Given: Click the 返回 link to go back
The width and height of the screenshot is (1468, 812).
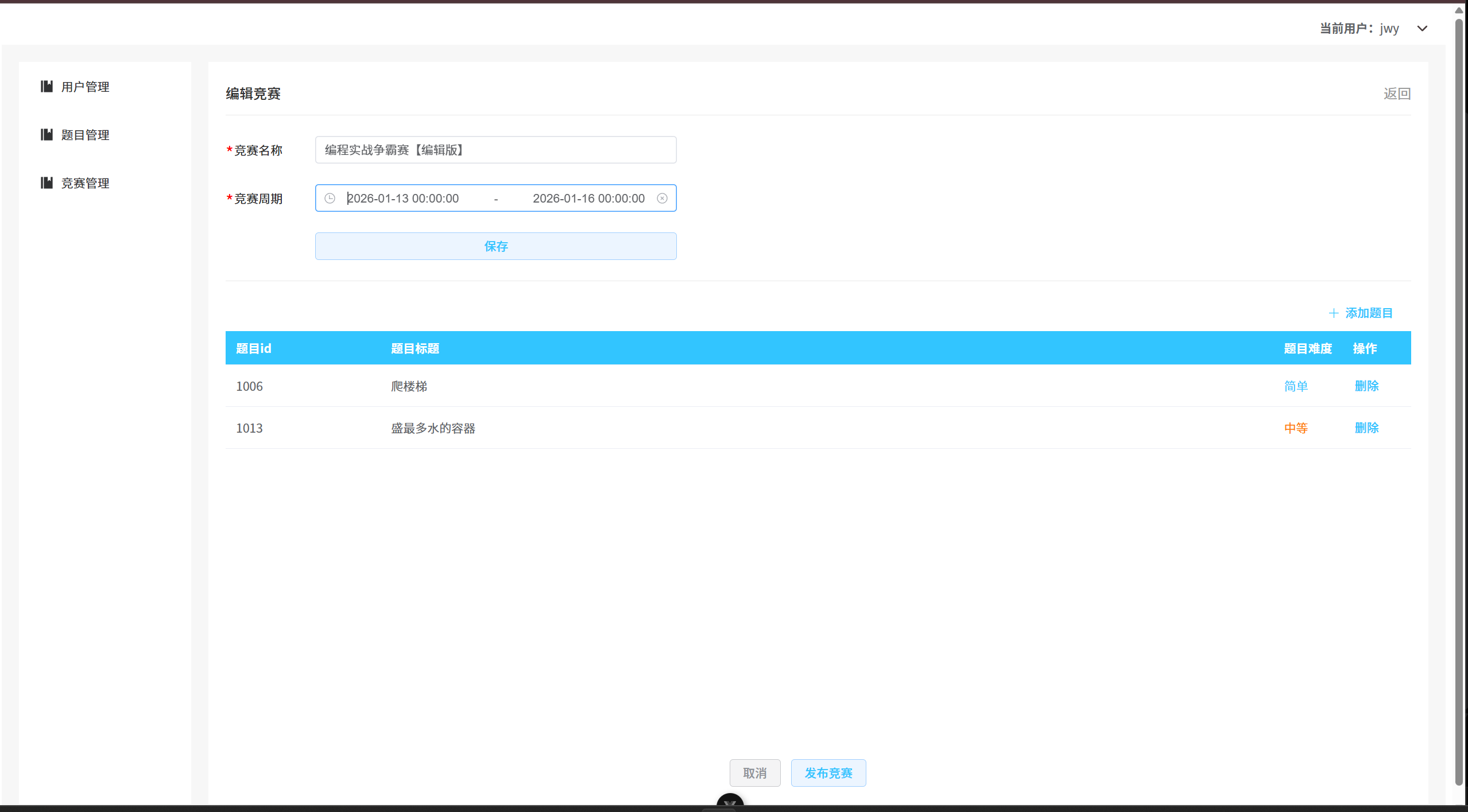Looking at the screenshot, I should [1397, 93].
